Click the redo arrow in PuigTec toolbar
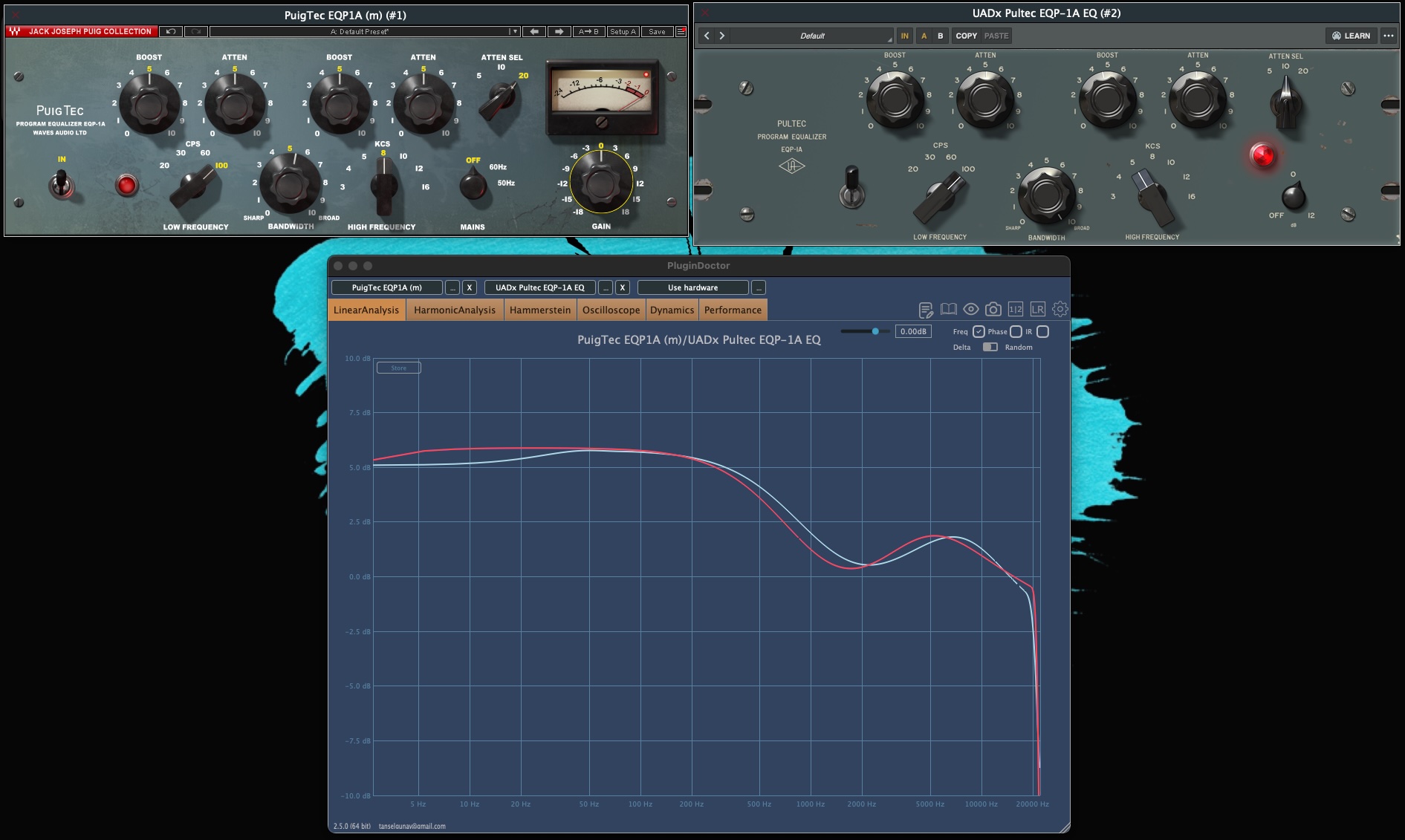This screenshot has height=840, width=1405. click(196, 32)
